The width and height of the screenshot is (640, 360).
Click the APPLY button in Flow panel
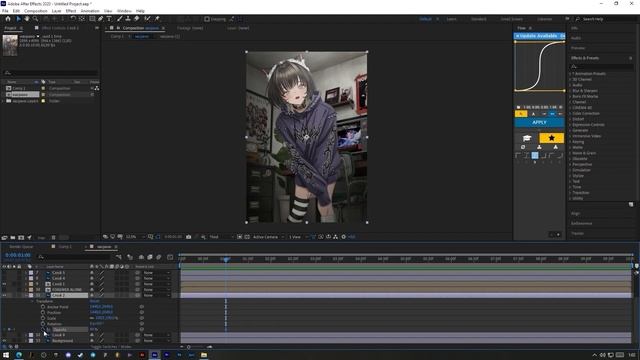tap(539, 122)
